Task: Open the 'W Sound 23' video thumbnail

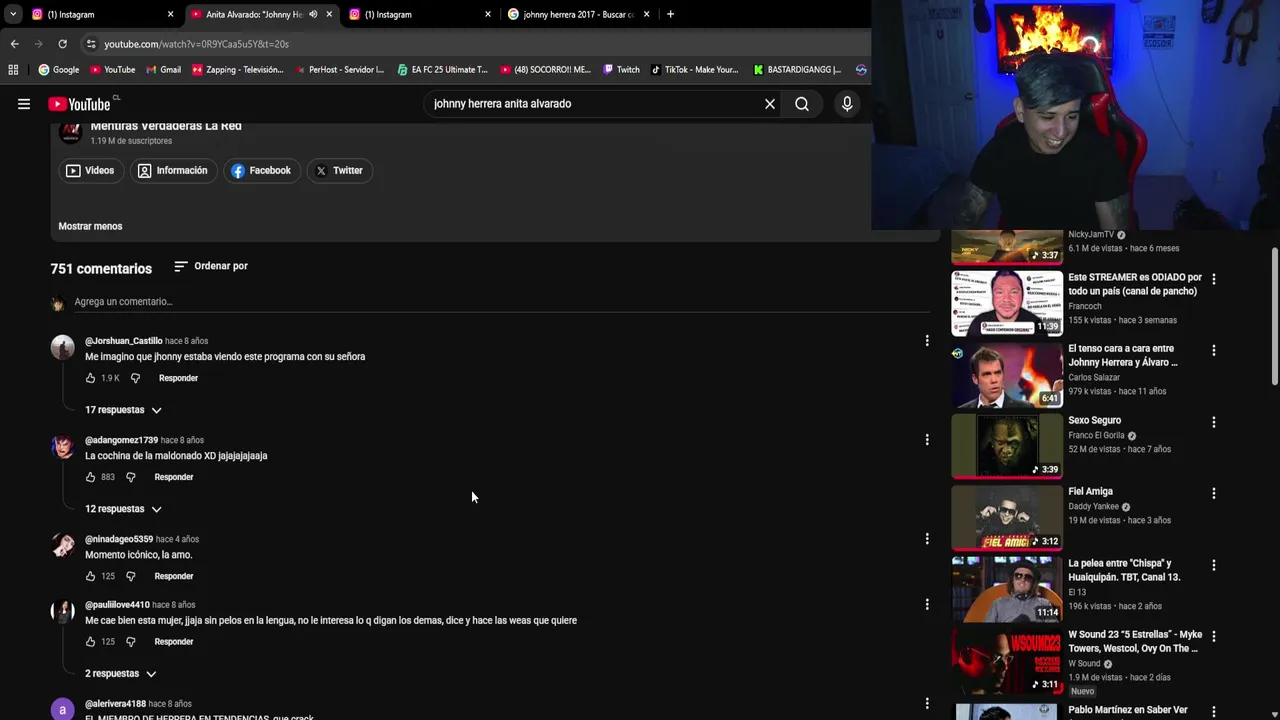Action: click(x=1007, y=660)
